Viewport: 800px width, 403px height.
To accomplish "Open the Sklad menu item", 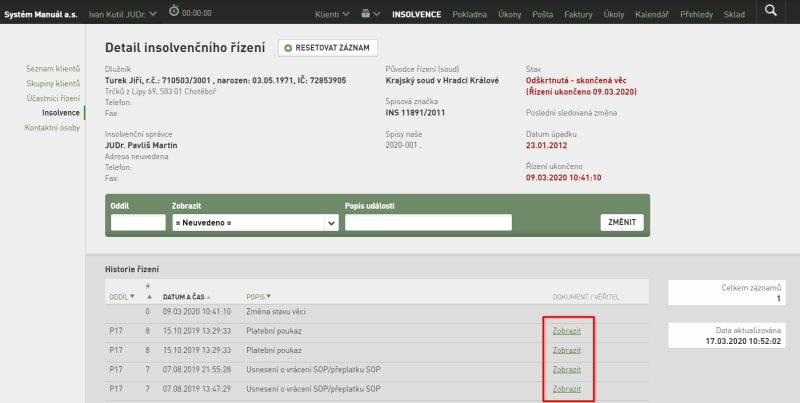I will (x=734, y=14).
